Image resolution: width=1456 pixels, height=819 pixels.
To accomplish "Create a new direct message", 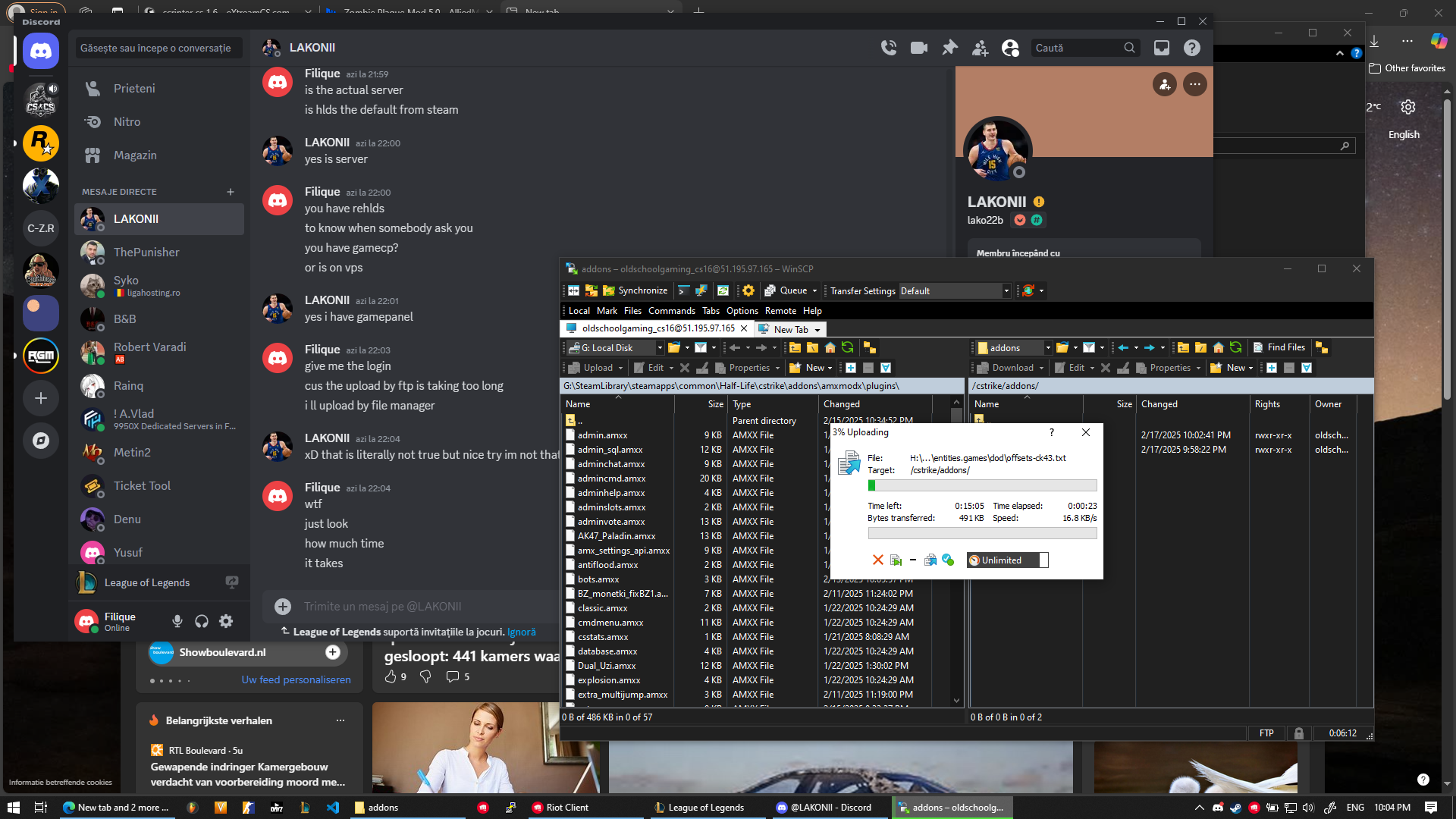I will pos(231,192).
